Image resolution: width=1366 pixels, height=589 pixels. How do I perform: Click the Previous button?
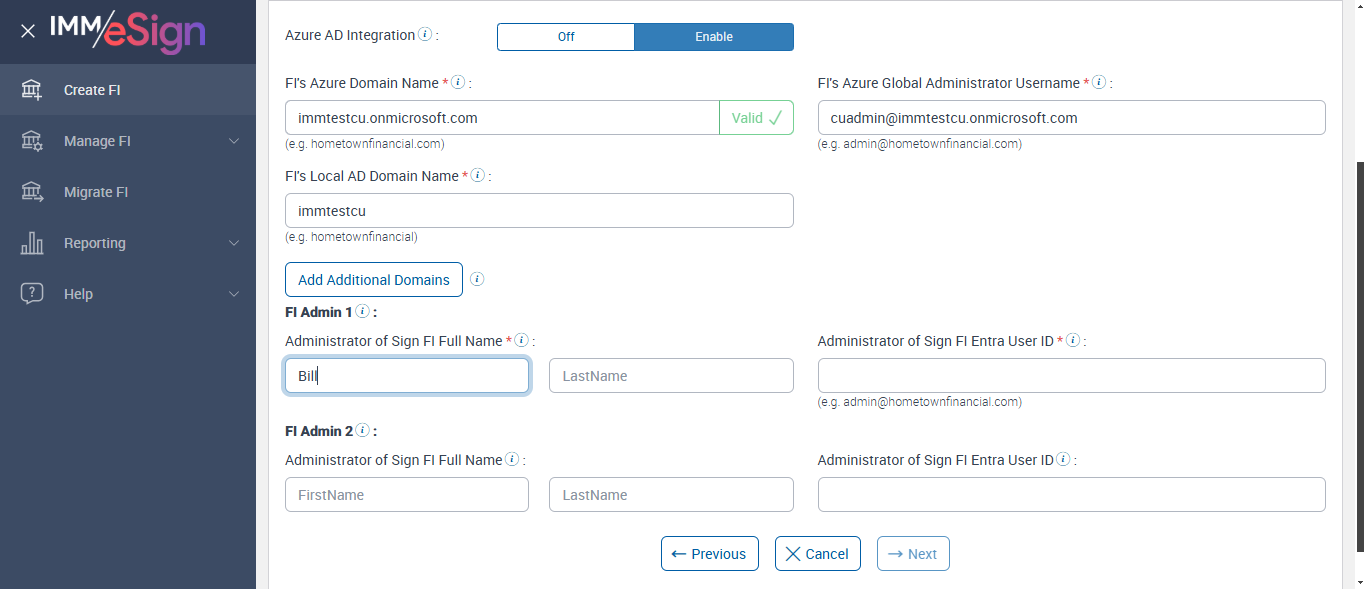709,554
